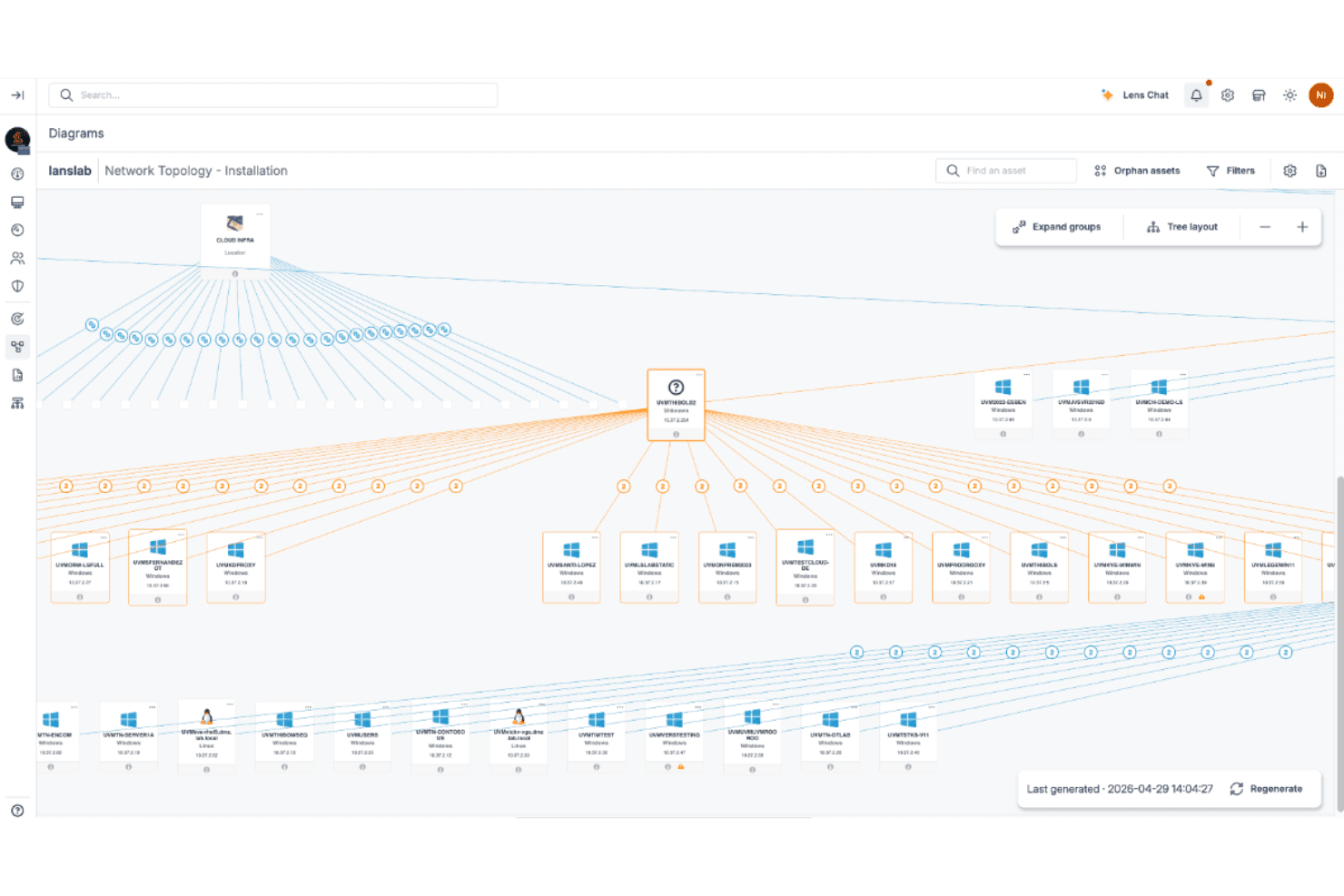Switch to Tree layout

1182,227
